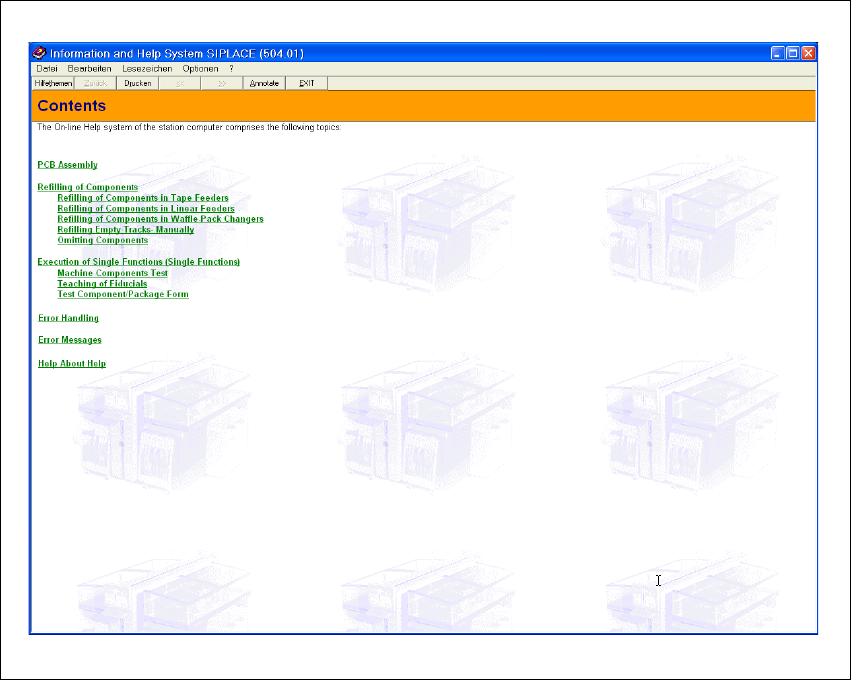Viewport: 851px width, 680px height.
Task: Open the Error Handling link
Action: pyautogui.click(x=68, y=318)
